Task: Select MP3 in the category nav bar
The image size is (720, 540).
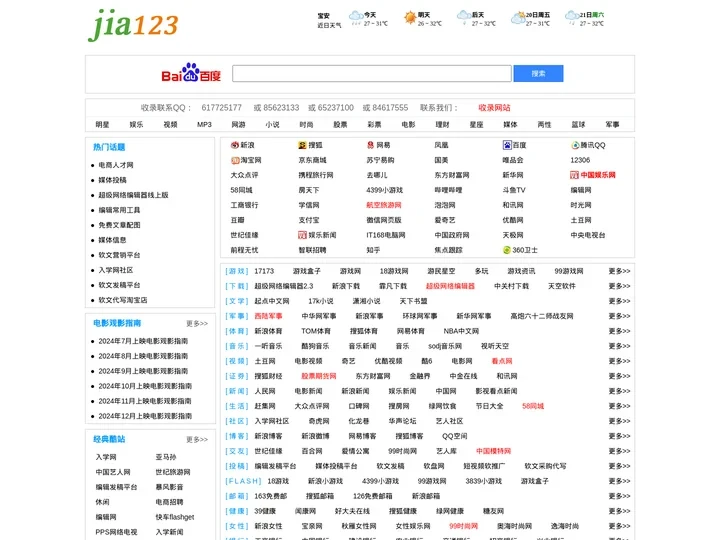Action: [x=204, y=124]
